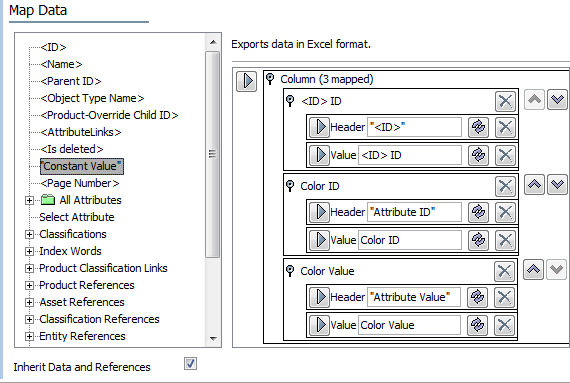The width and height of the screenshot is (570, 383).
Task: Click arrow button for <ID> ID Header
Action: coord(320,127)
